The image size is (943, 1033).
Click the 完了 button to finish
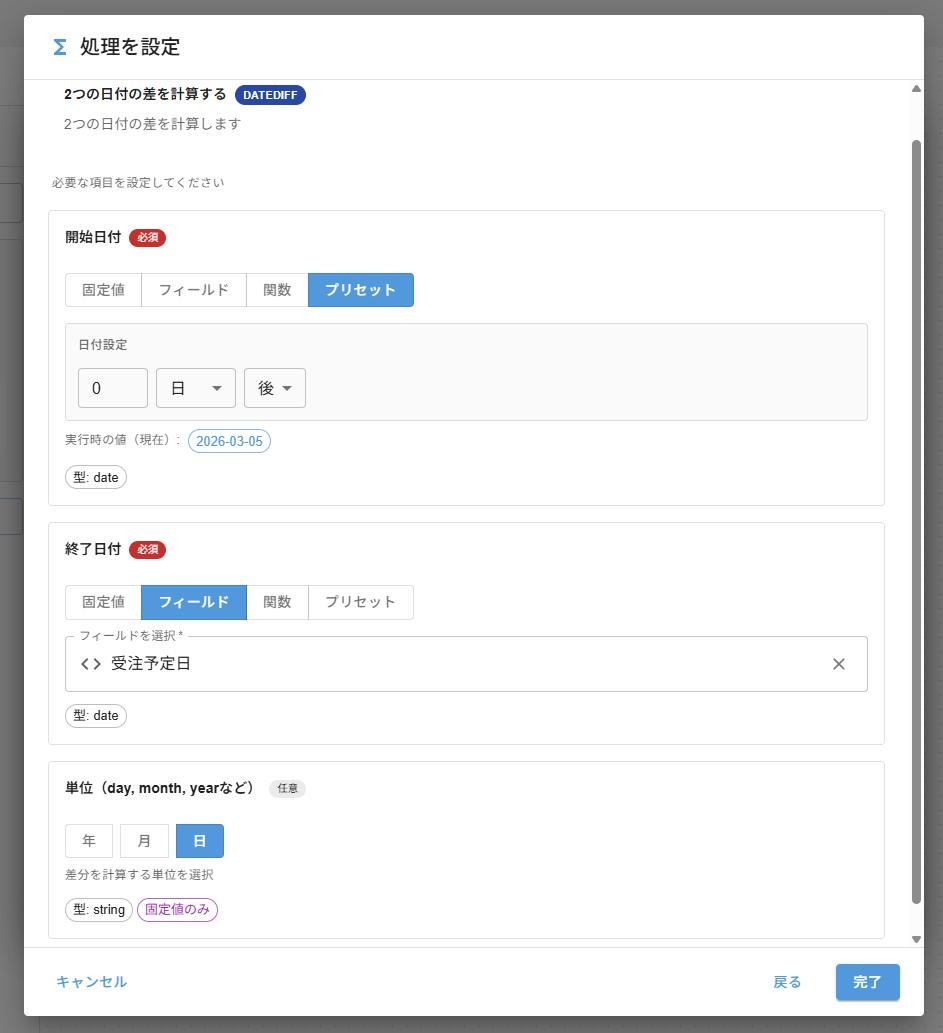click(866, 981)
